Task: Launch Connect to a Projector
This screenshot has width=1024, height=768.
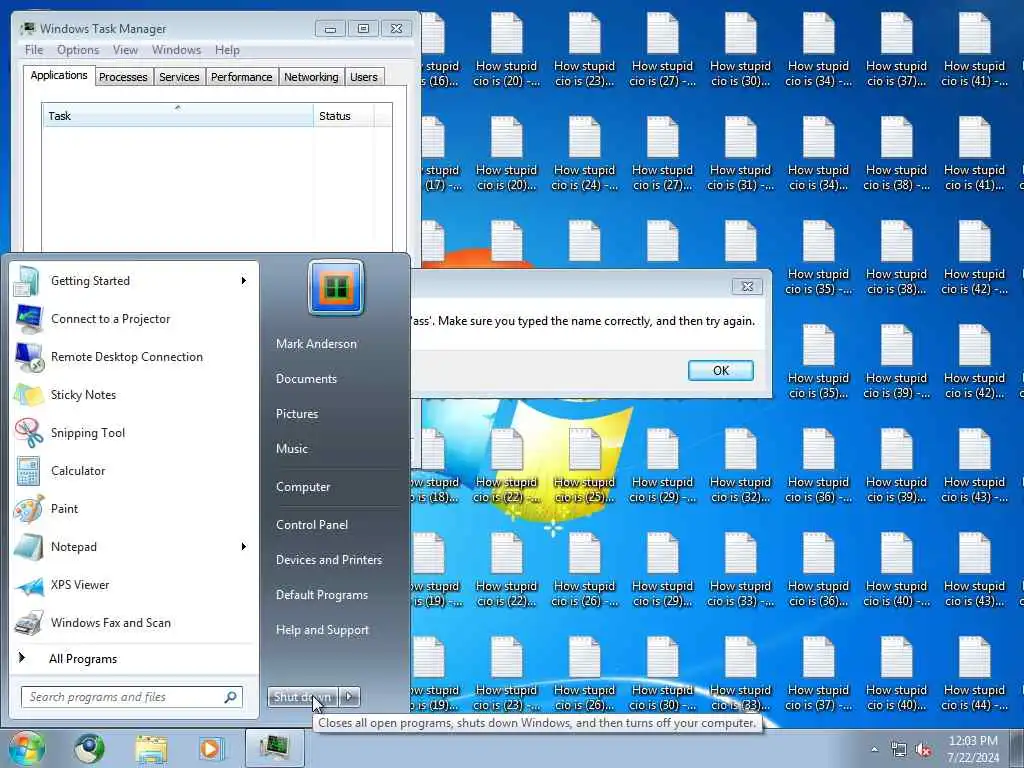Action: [27, 319]
